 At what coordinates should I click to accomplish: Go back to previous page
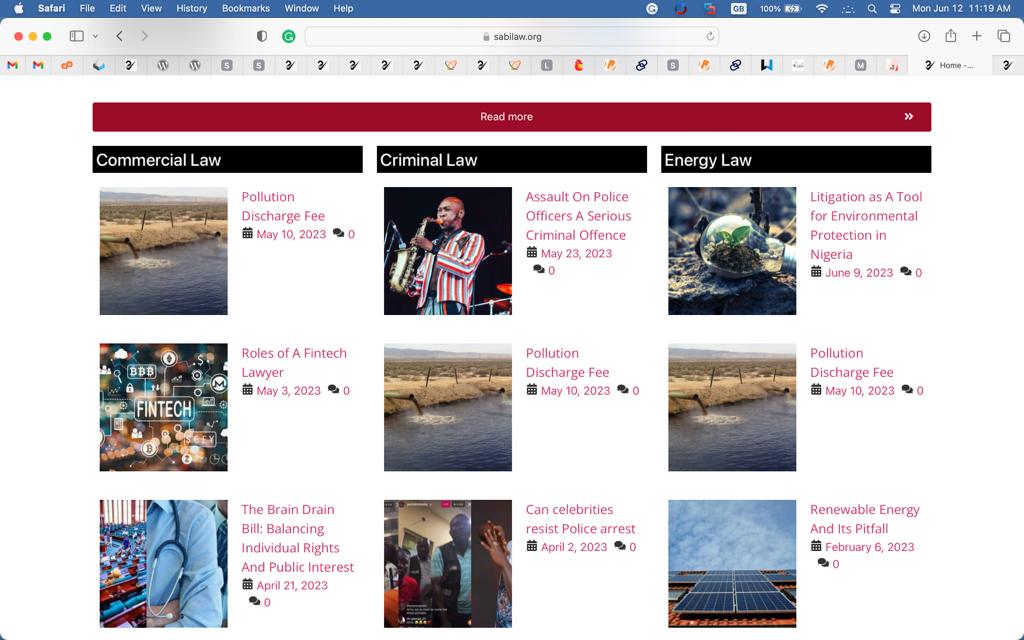[x=119, y=36]
